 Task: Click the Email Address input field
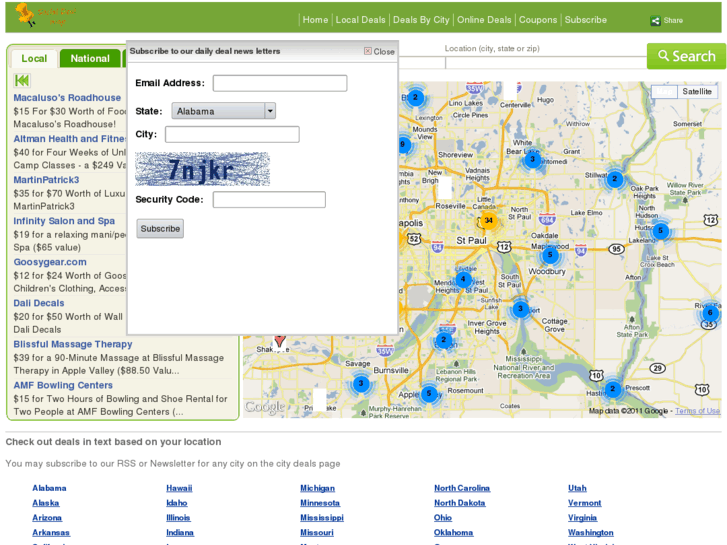click(x=280, y=83)
